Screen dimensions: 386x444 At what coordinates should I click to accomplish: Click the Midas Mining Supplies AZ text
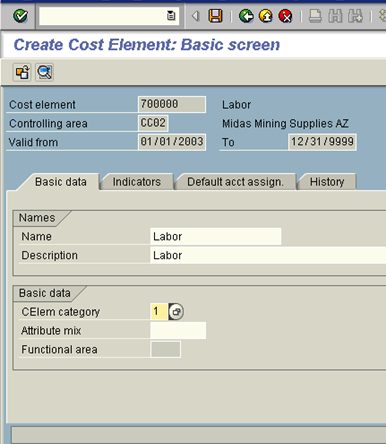pos(285,123)
